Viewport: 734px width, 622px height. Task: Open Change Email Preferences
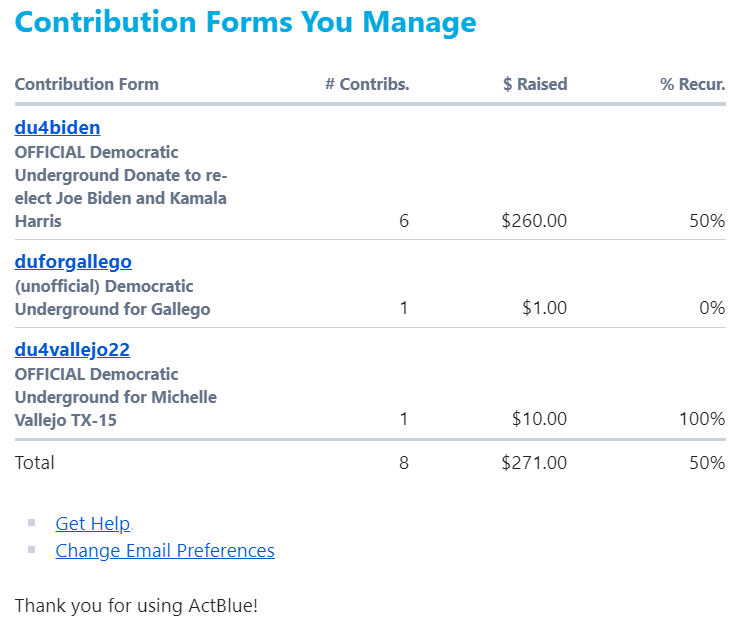[x=165, y=551]
